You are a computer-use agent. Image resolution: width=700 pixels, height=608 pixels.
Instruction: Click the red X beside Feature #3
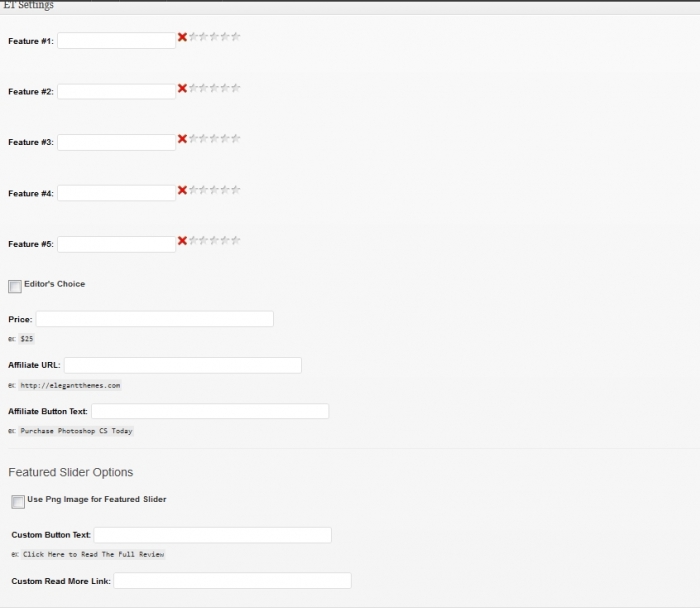[182, 139]
